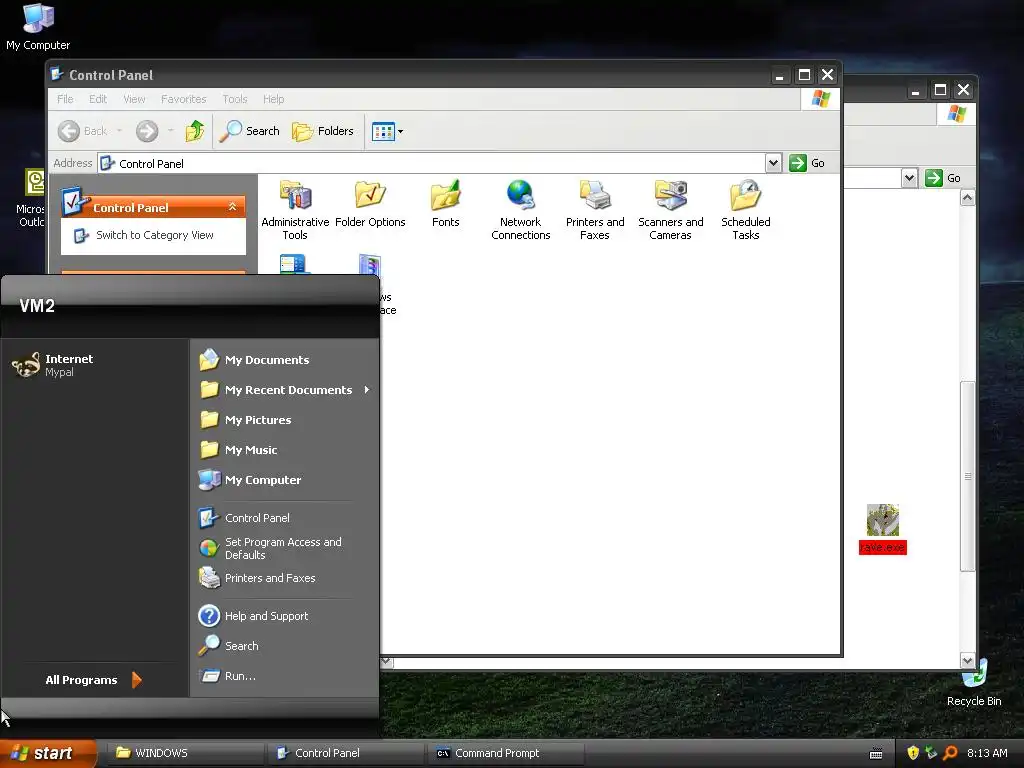Select the highlighted exe file in back window
The height and width of the screenshot is (768, 1024).
pyautogui.click(x=882, y=529)
